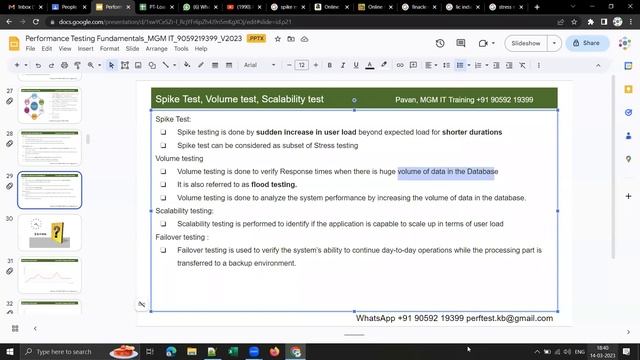
Task: Decrease the text indent
Action: 496,65
